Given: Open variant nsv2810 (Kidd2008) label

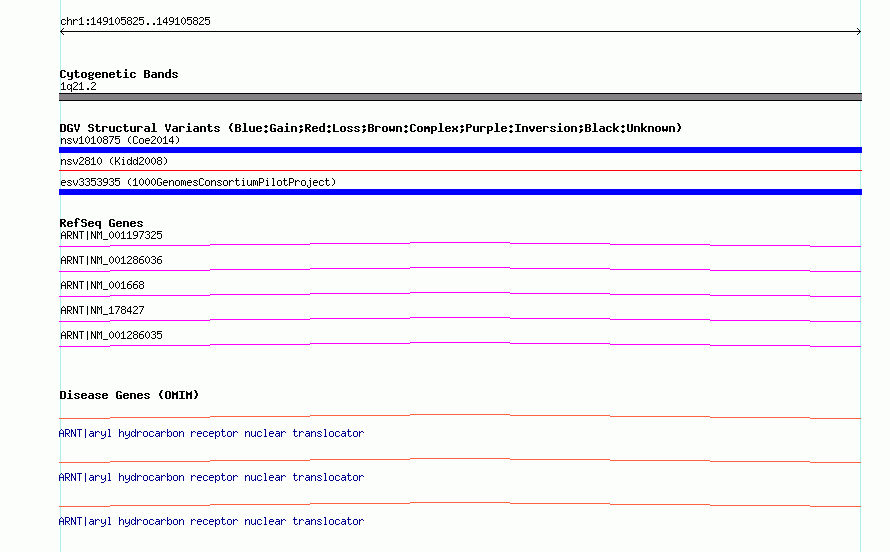Looking at the screenshot, I should click(114, 161).
